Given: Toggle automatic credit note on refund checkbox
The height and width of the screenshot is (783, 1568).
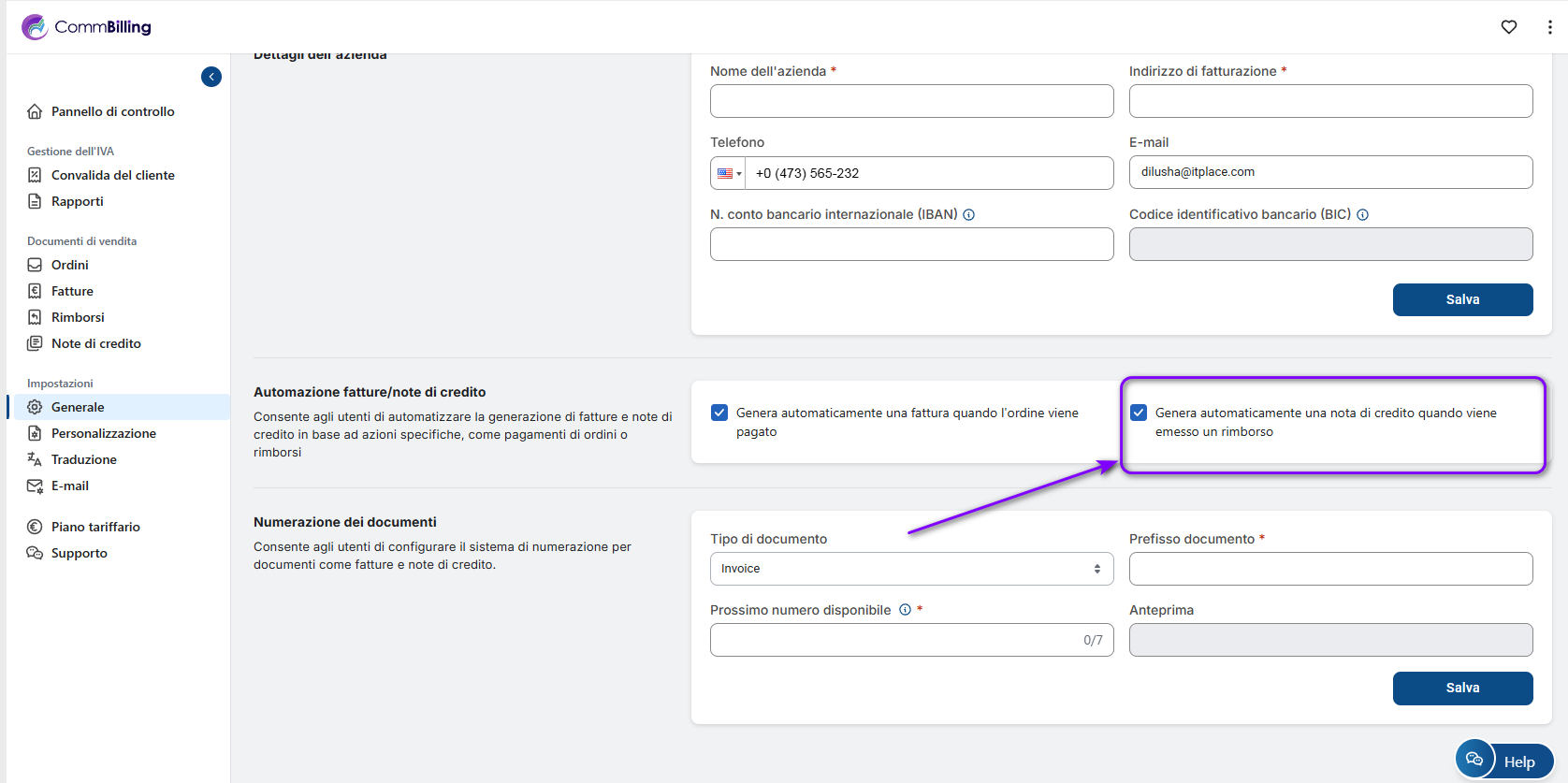Looking at the screenshot, I should (x=1139, y=413).
